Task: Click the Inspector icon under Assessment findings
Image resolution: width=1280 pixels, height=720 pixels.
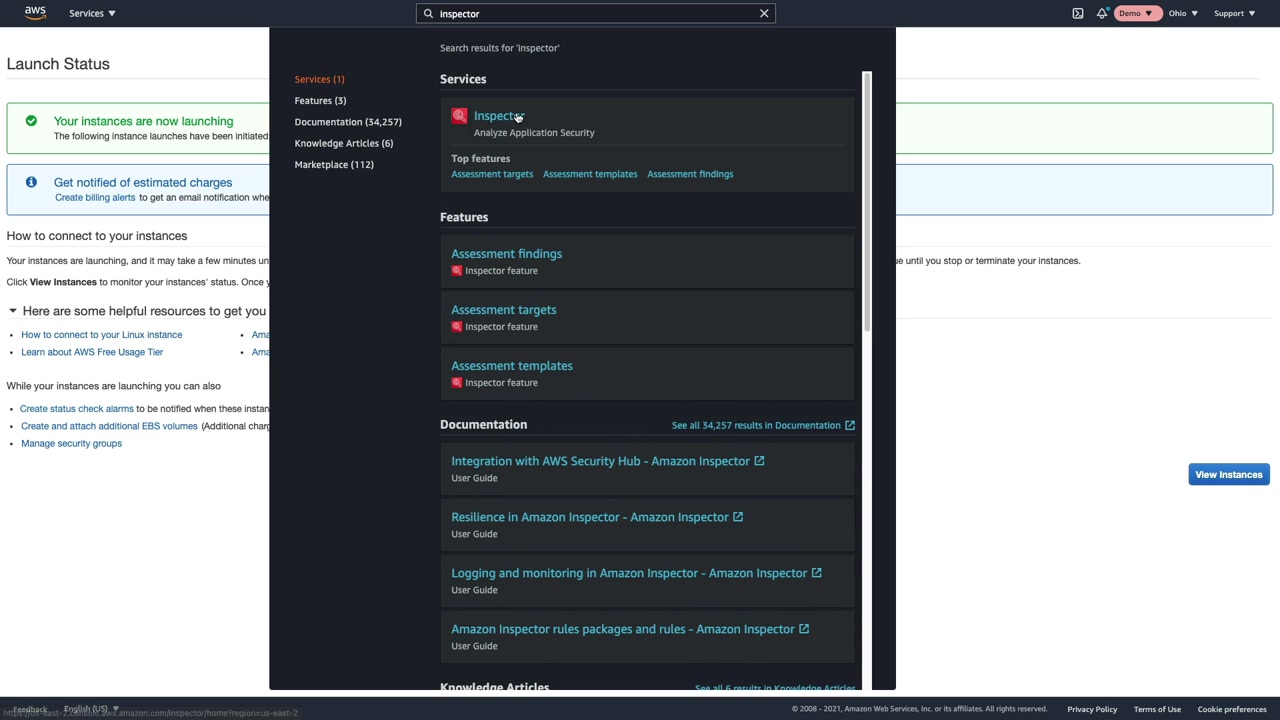Action: [x=457, y=271]
